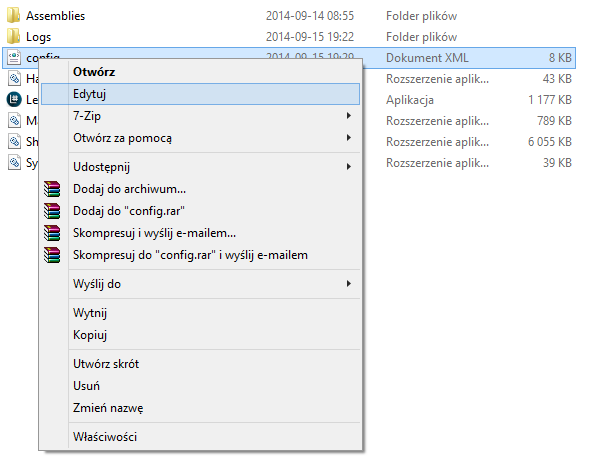Click the 8 KB size cell
The height and width of the screenshot is (469, 590).
(x=560, y=58)
